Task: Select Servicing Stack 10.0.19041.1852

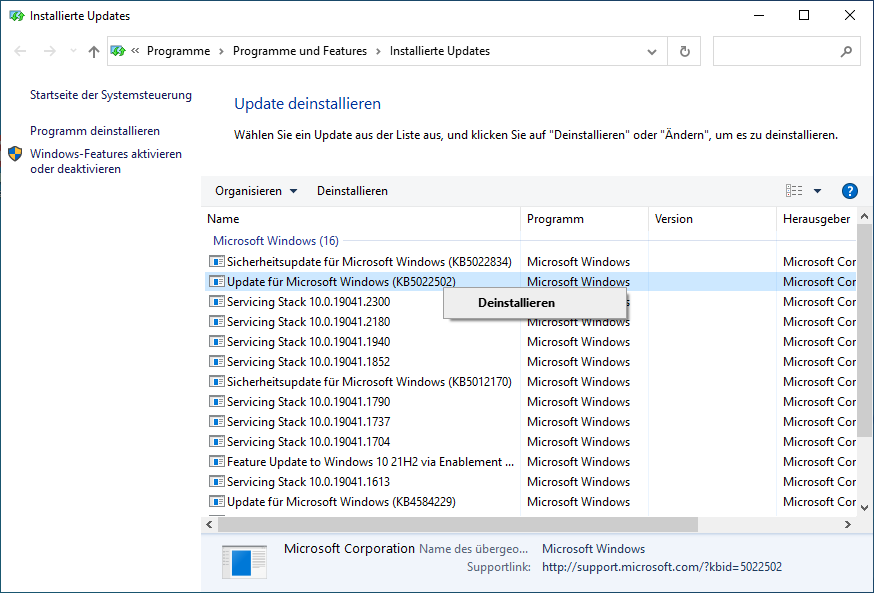Action: coord(530,362)
